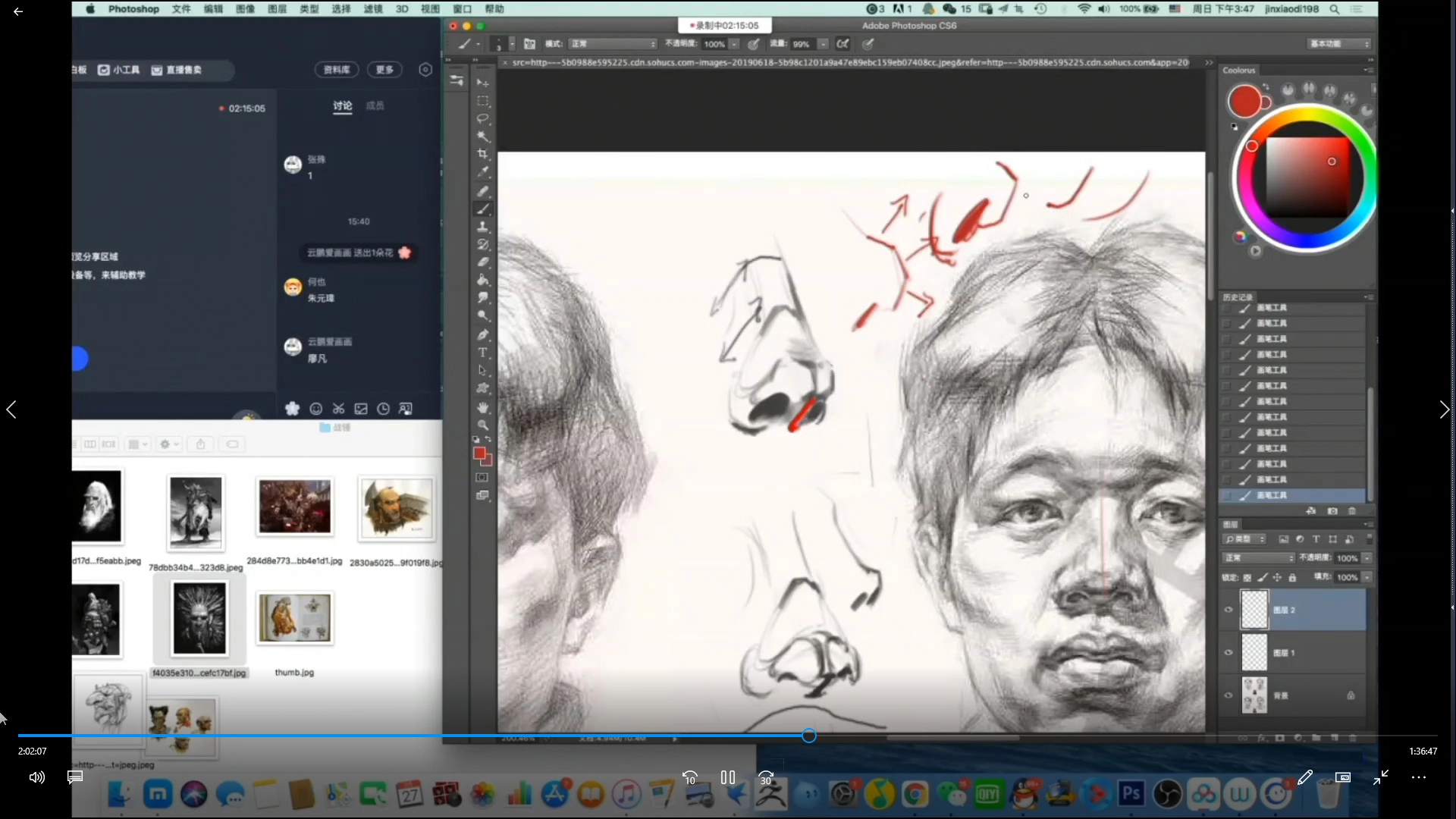The height and width of the screenshot is (819, 1456).
Task: Select the Lasso tool
Action: click(x=482, y=118)
